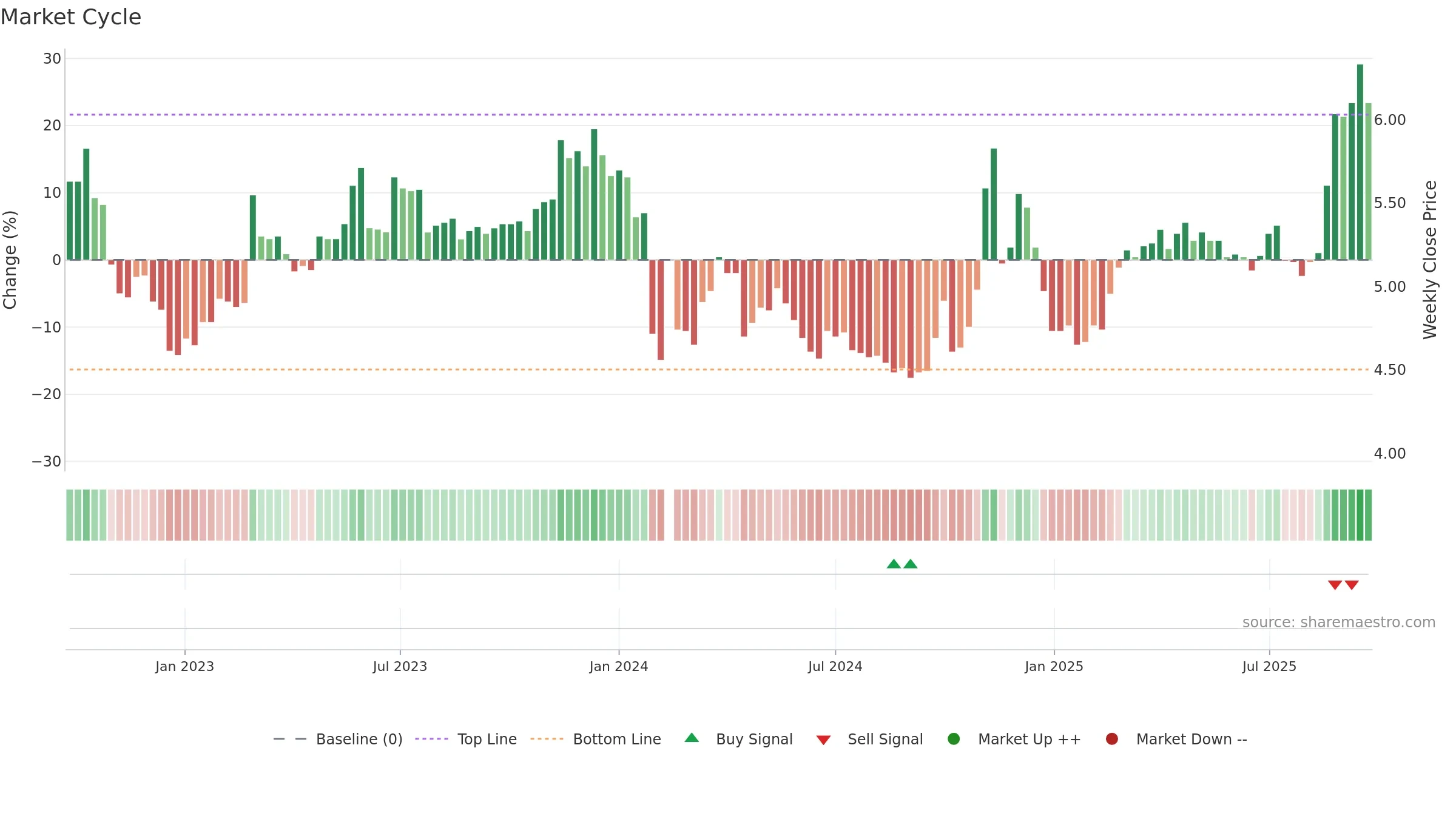The height and width of the screenshot is (819, 1456).
Task: Click the Jul 2025 x-axis label
Action: coord(1269,667)
